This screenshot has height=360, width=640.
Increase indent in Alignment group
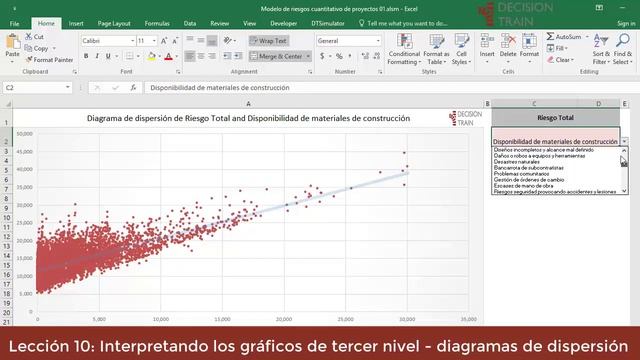pyautogui.click(x=238, y=56)
